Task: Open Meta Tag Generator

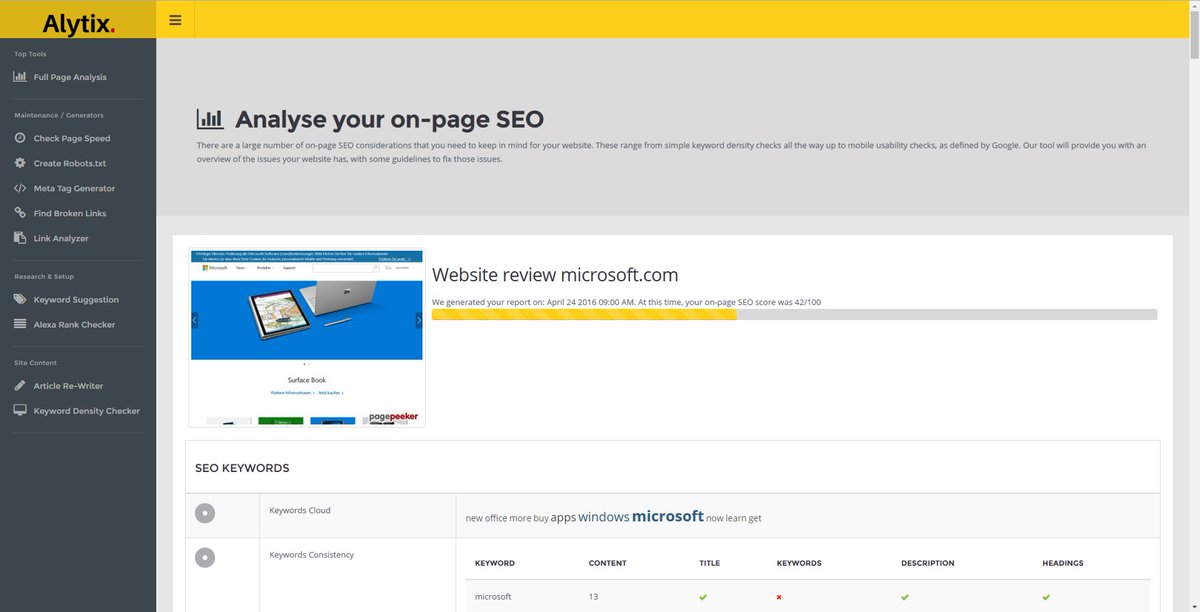Action: pyautogui.click(x=74, y=188)
